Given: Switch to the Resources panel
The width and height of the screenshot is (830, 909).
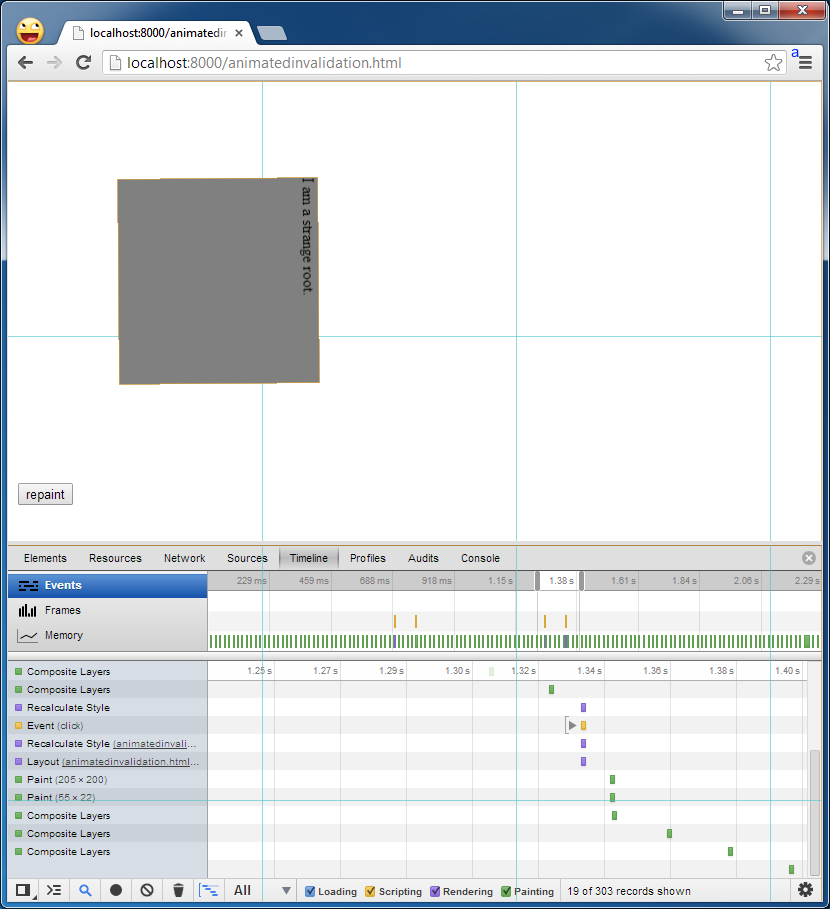Looking at the screenshot, I should click(115, 558).
